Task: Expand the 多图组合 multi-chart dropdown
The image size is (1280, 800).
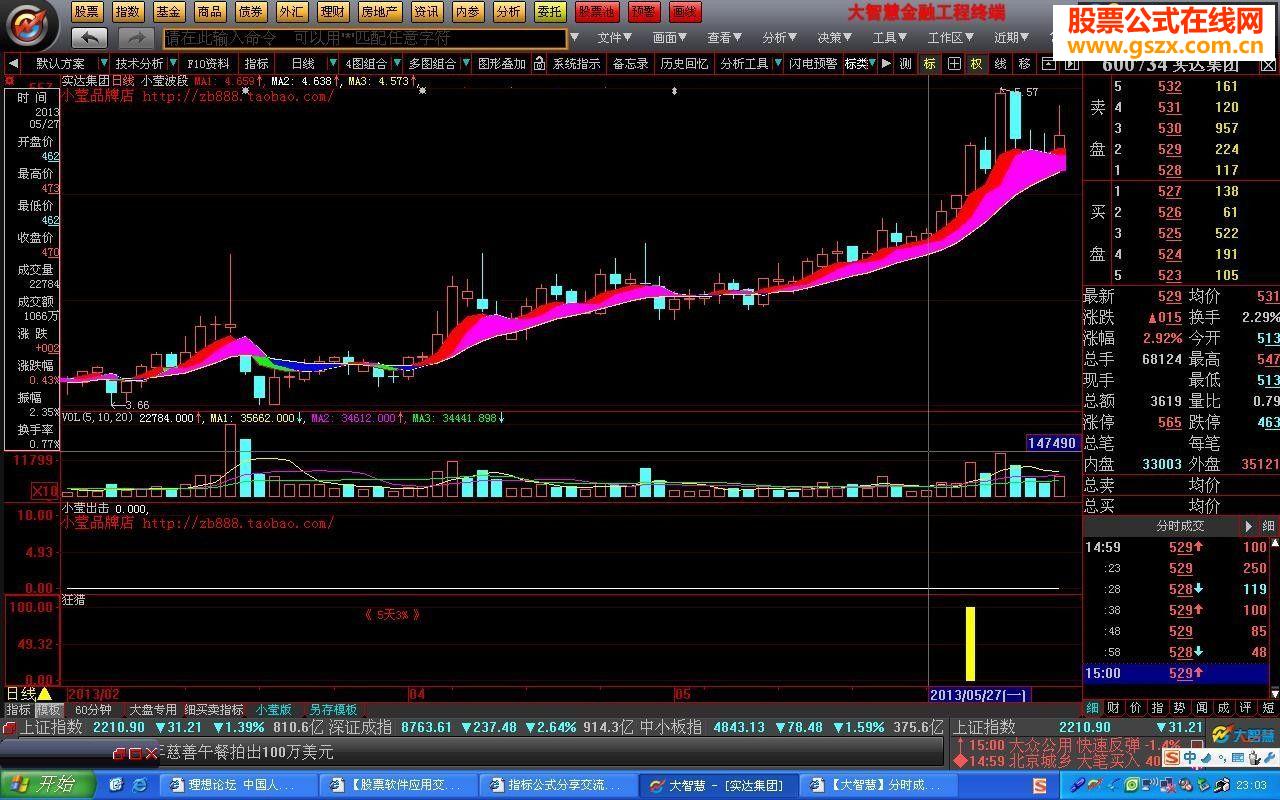Action: (x=465, y=63)
